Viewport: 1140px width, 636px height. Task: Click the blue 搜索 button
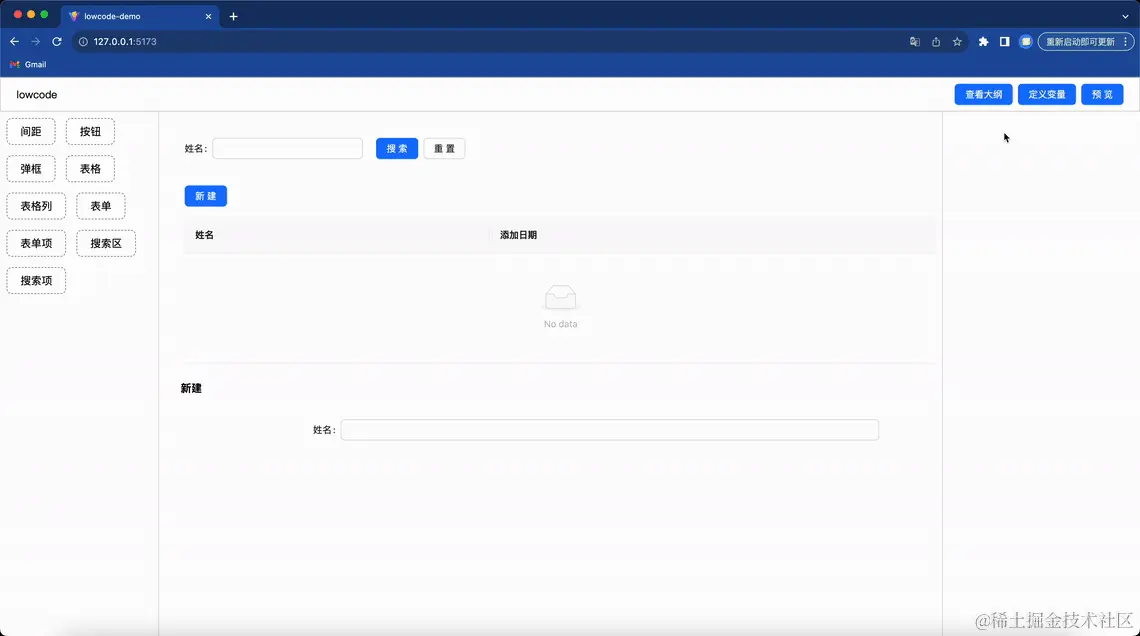pyautogui.click(x=396, y=148)
